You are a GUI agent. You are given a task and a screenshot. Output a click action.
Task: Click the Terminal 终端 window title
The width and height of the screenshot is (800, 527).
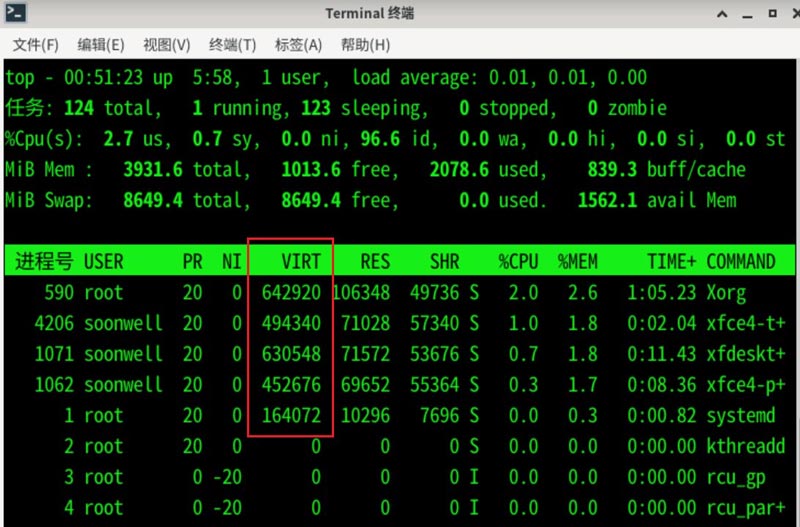[370, 13]
